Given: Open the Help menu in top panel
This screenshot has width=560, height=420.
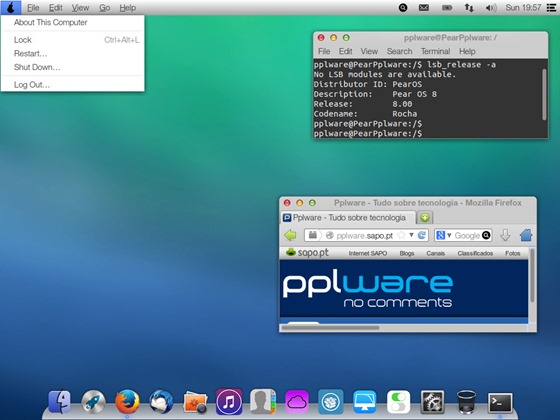Looking at the screenshot, I should click(x=128, y=8).
